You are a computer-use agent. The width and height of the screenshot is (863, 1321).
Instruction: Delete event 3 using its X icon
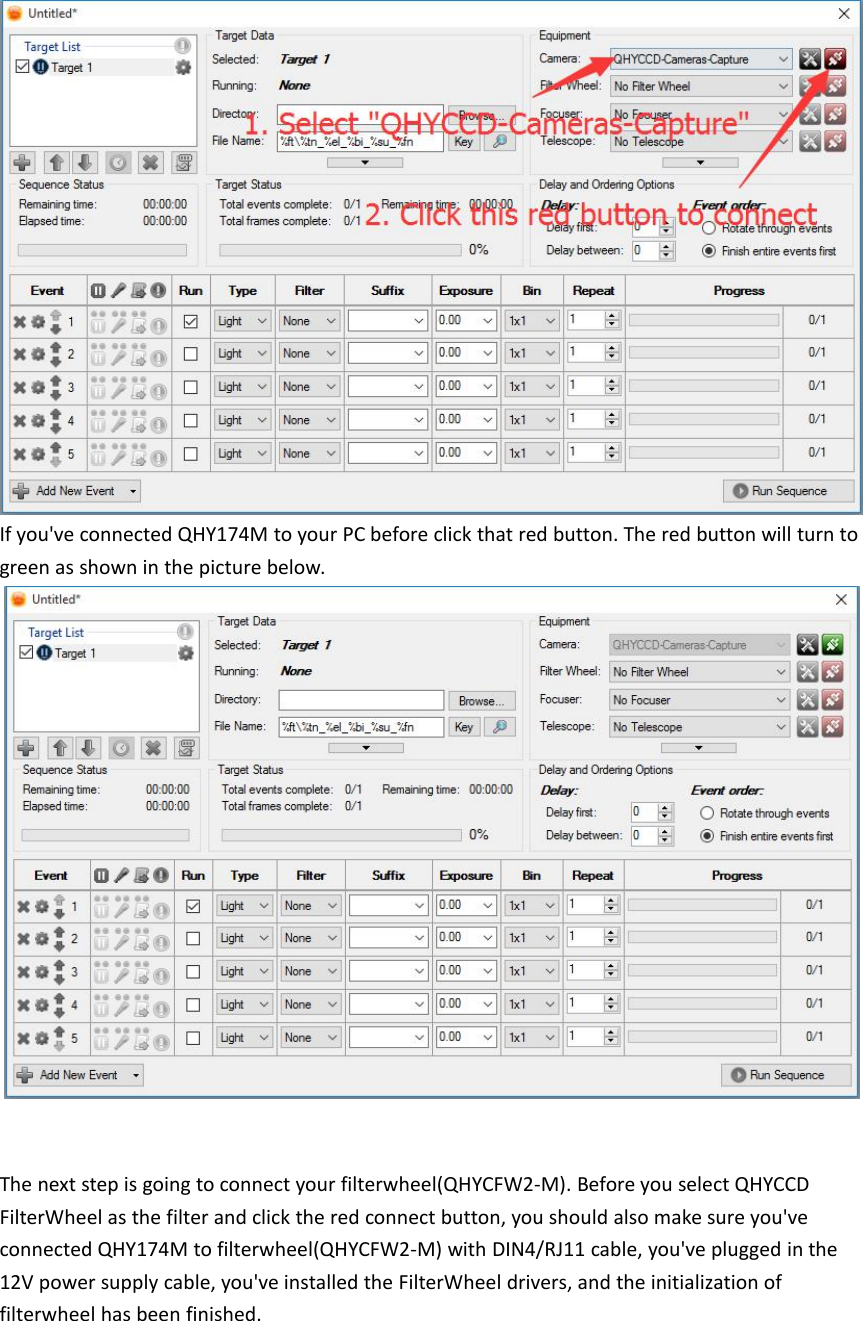[18, 386]
